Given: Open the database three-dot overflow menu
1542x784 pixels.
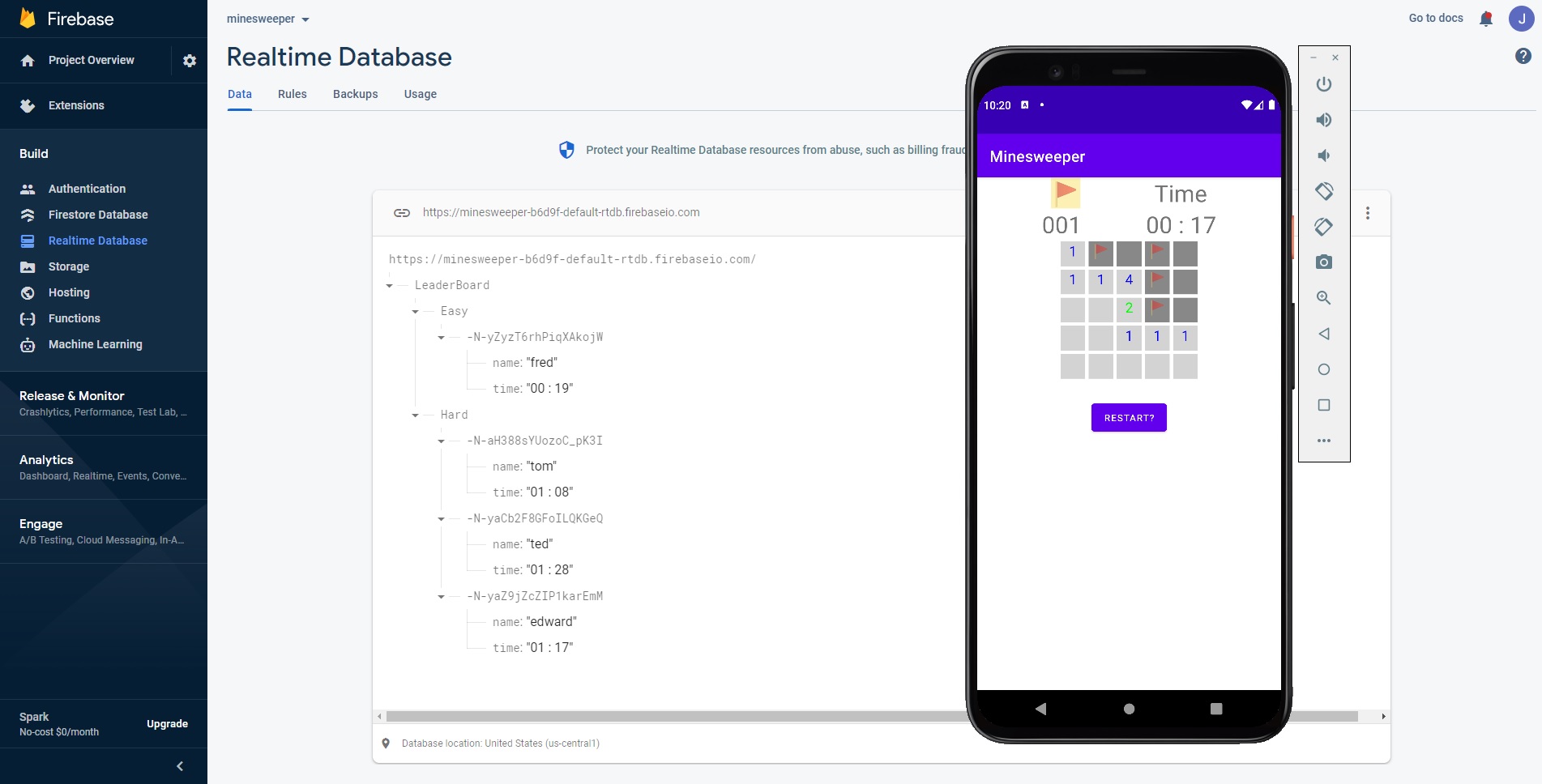Looking at the screenshot, I should pyautogui.click(x=1368, y=213).
